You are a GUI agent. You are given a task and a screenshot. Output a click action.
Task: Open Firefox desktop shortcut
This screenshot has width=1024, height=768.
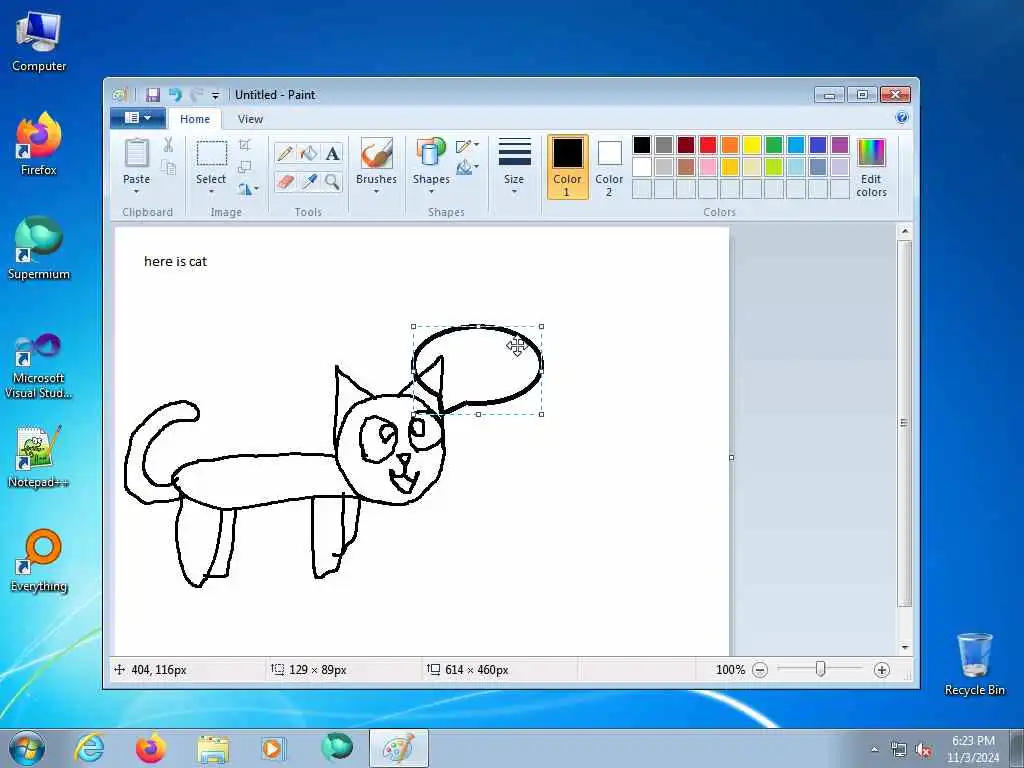(39, 144)
